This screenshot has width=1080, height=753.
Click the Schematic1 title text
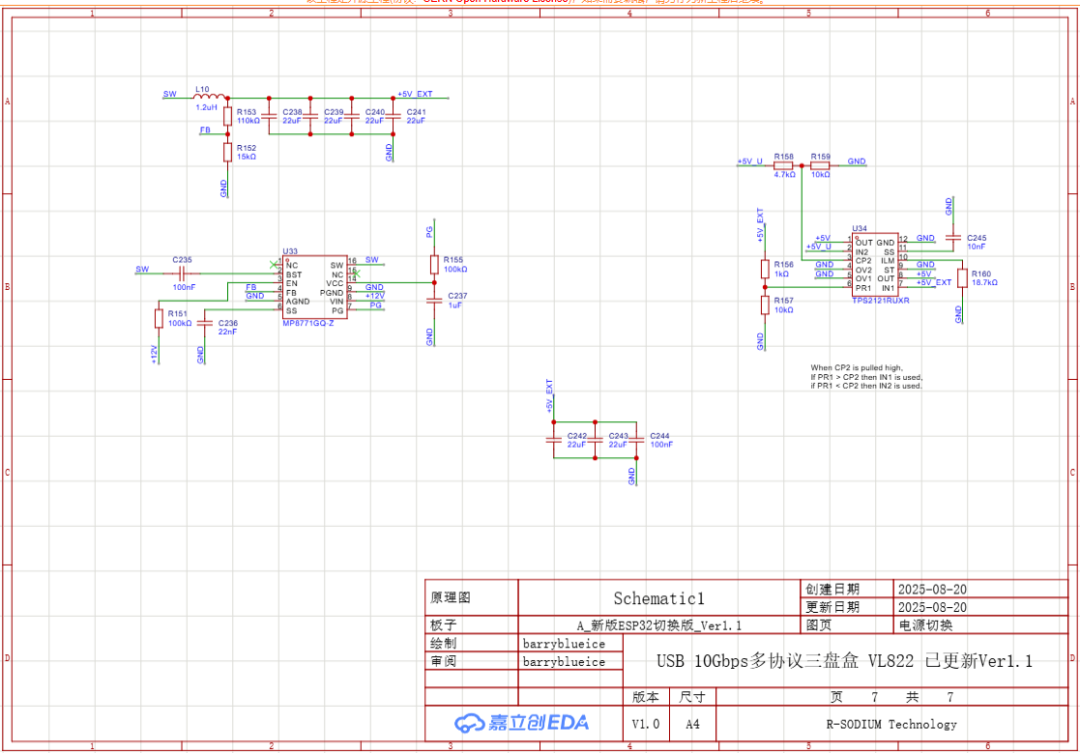coord(658,598)
